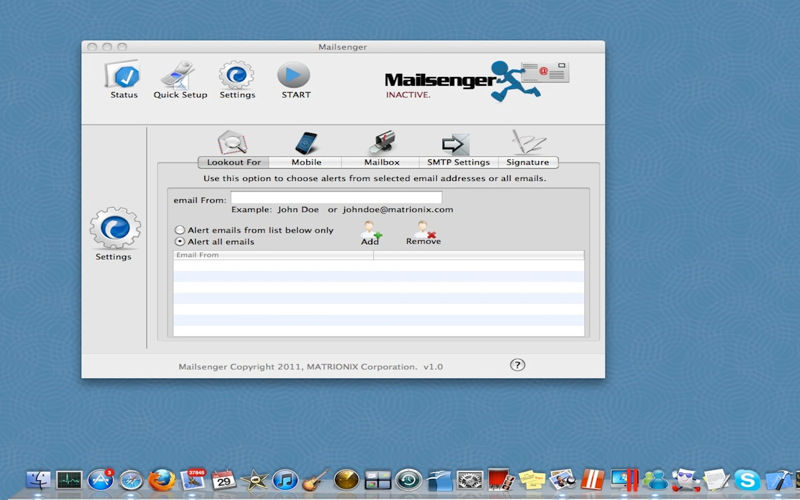Launch Safari from the dock
800x500 pixels.
tap(131, 480)
